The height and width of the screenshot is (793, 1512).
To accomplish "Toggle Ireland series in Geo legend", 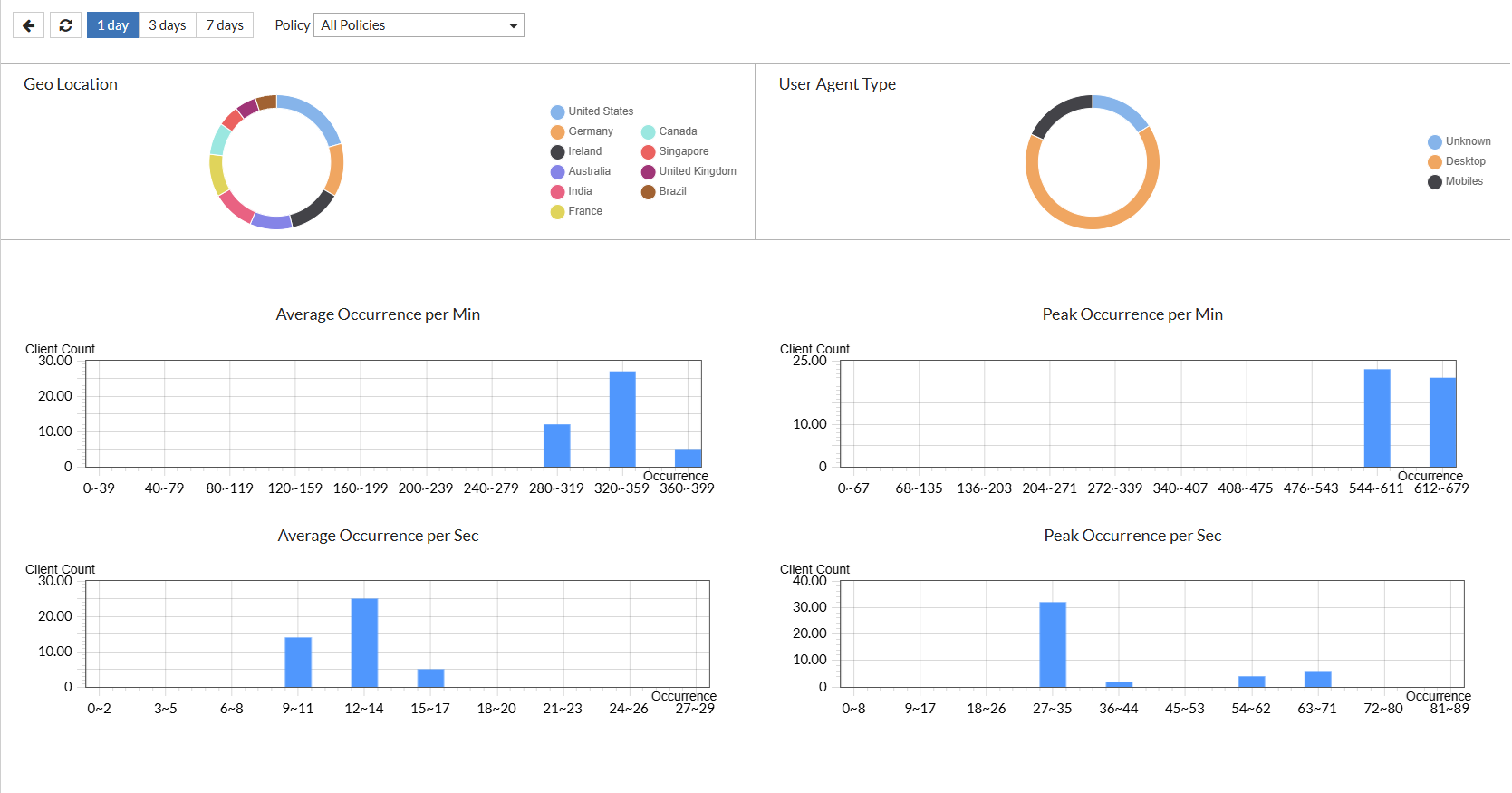I will point(584,151).
